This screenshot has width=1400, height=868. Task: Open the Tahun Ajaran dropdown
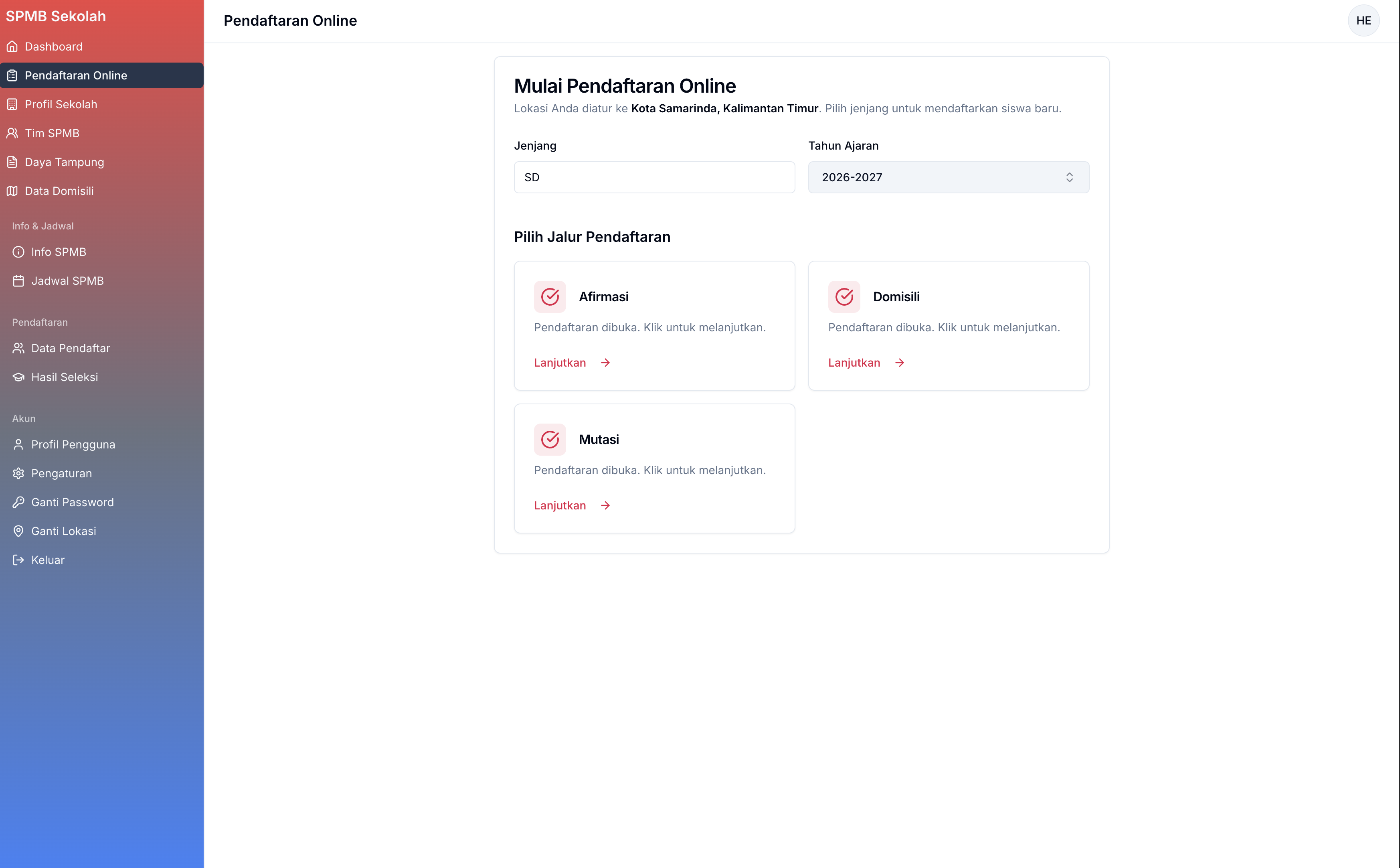point(947,177)
